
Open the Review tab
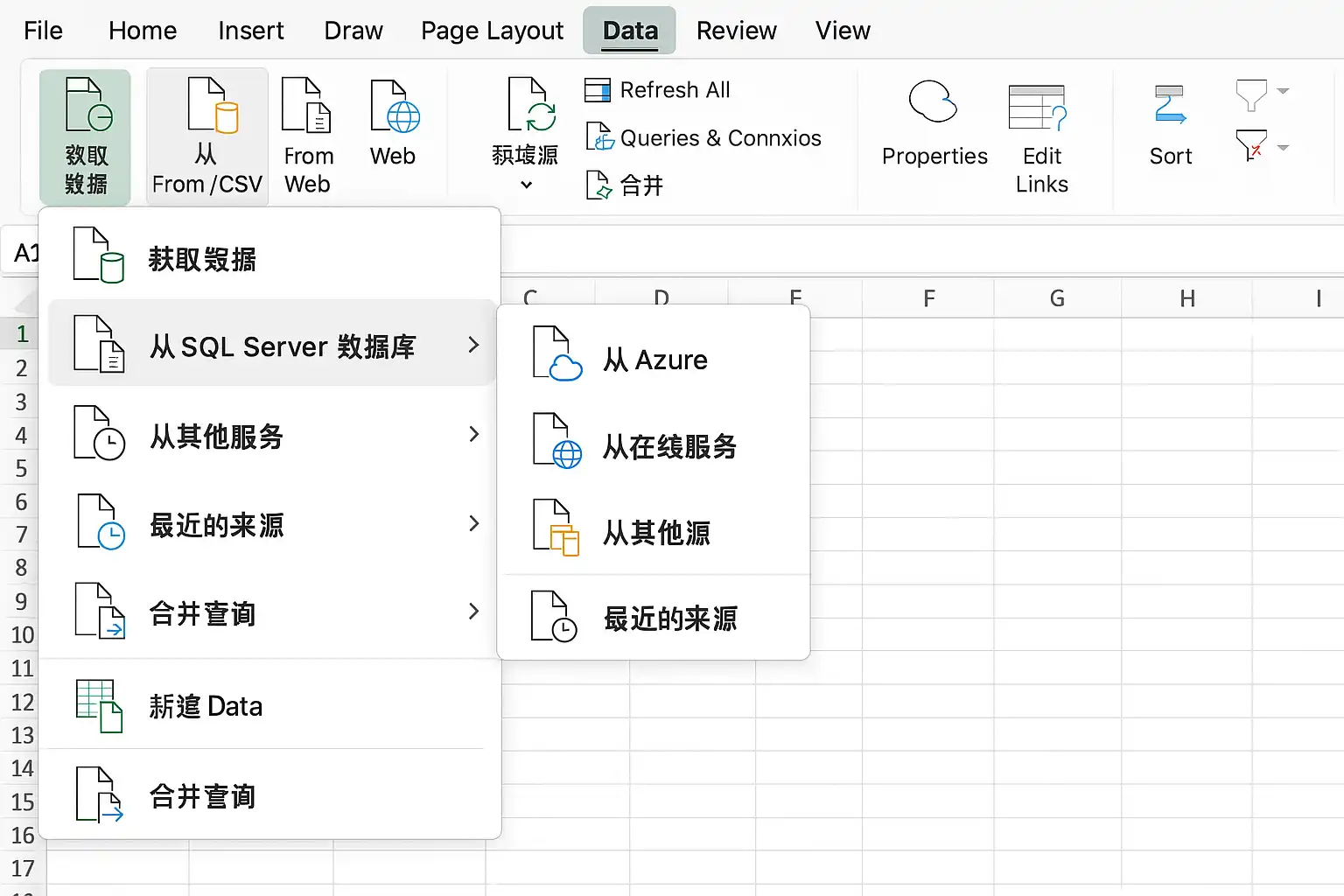tap(736, 31)
